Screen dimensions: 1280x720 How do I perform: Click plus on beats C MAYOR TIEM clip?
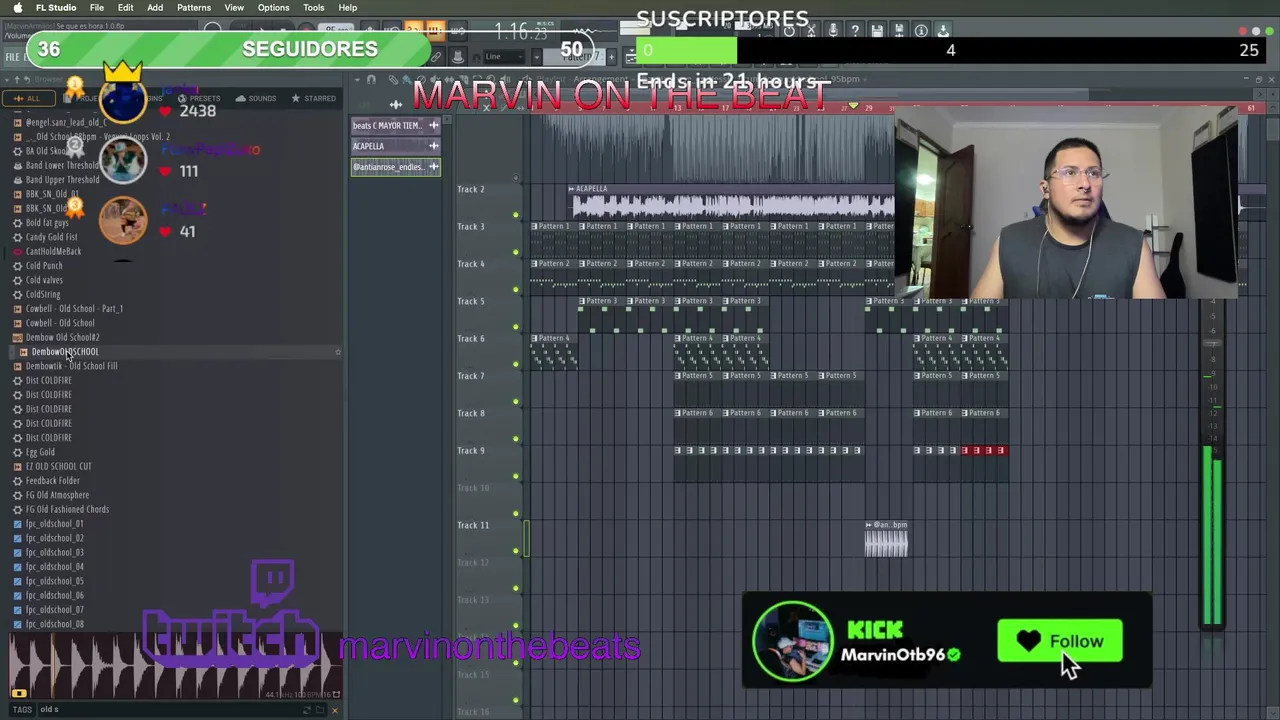433,125
